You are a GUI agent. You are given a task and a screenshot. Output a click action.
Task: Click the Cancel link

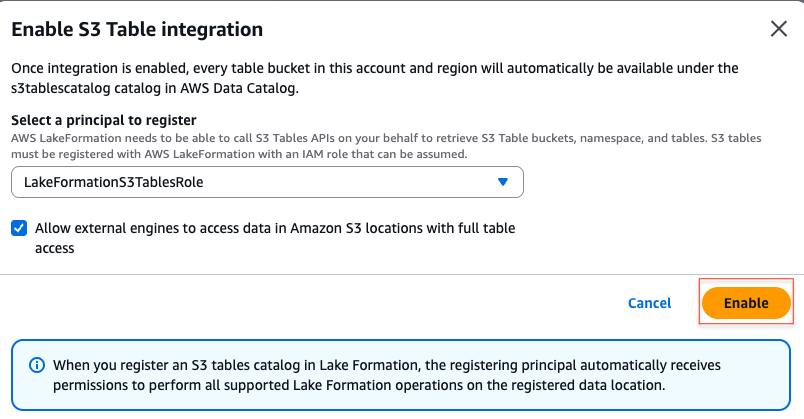tap(649, 303)
